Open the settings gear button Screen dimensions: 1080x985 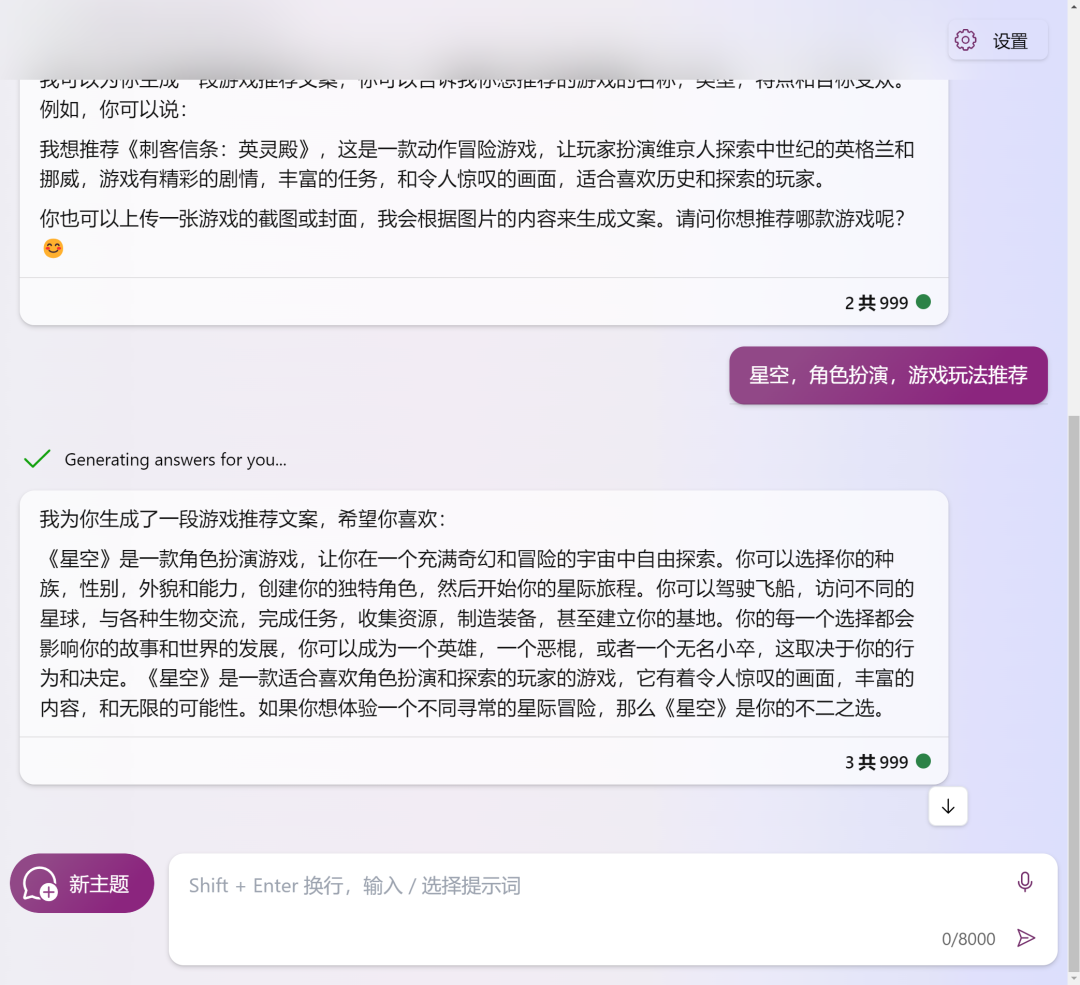[997, 41]
